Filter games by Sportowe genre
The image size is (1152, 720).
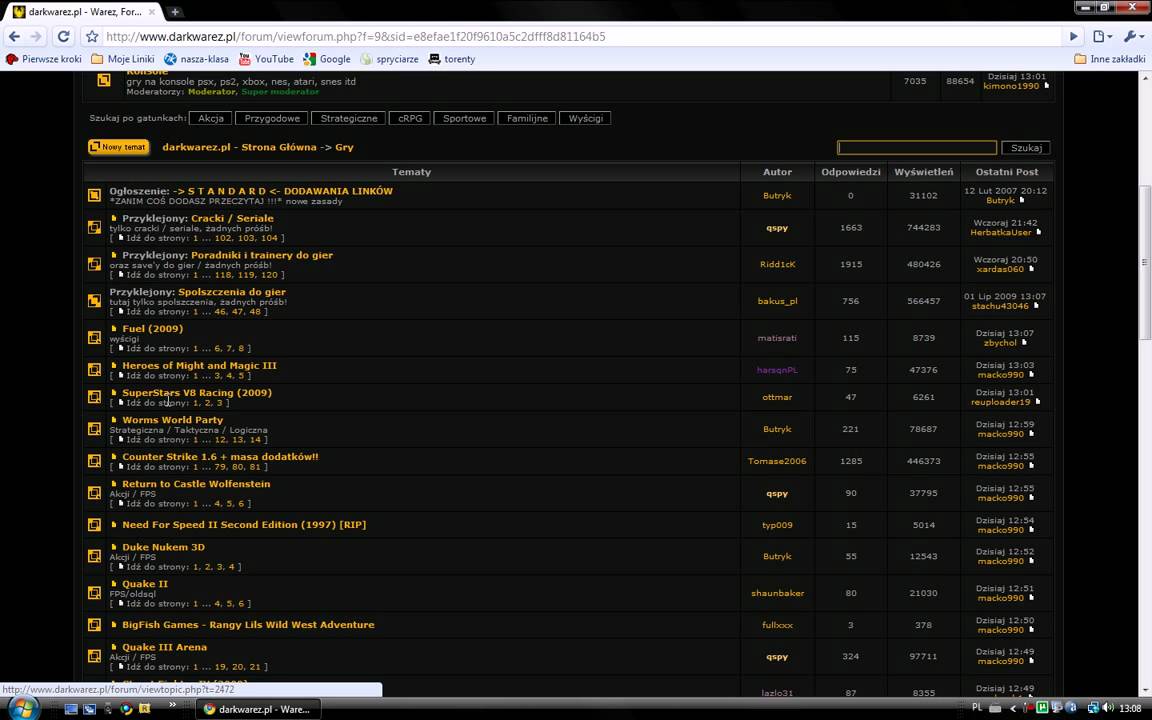coord(464,118)
